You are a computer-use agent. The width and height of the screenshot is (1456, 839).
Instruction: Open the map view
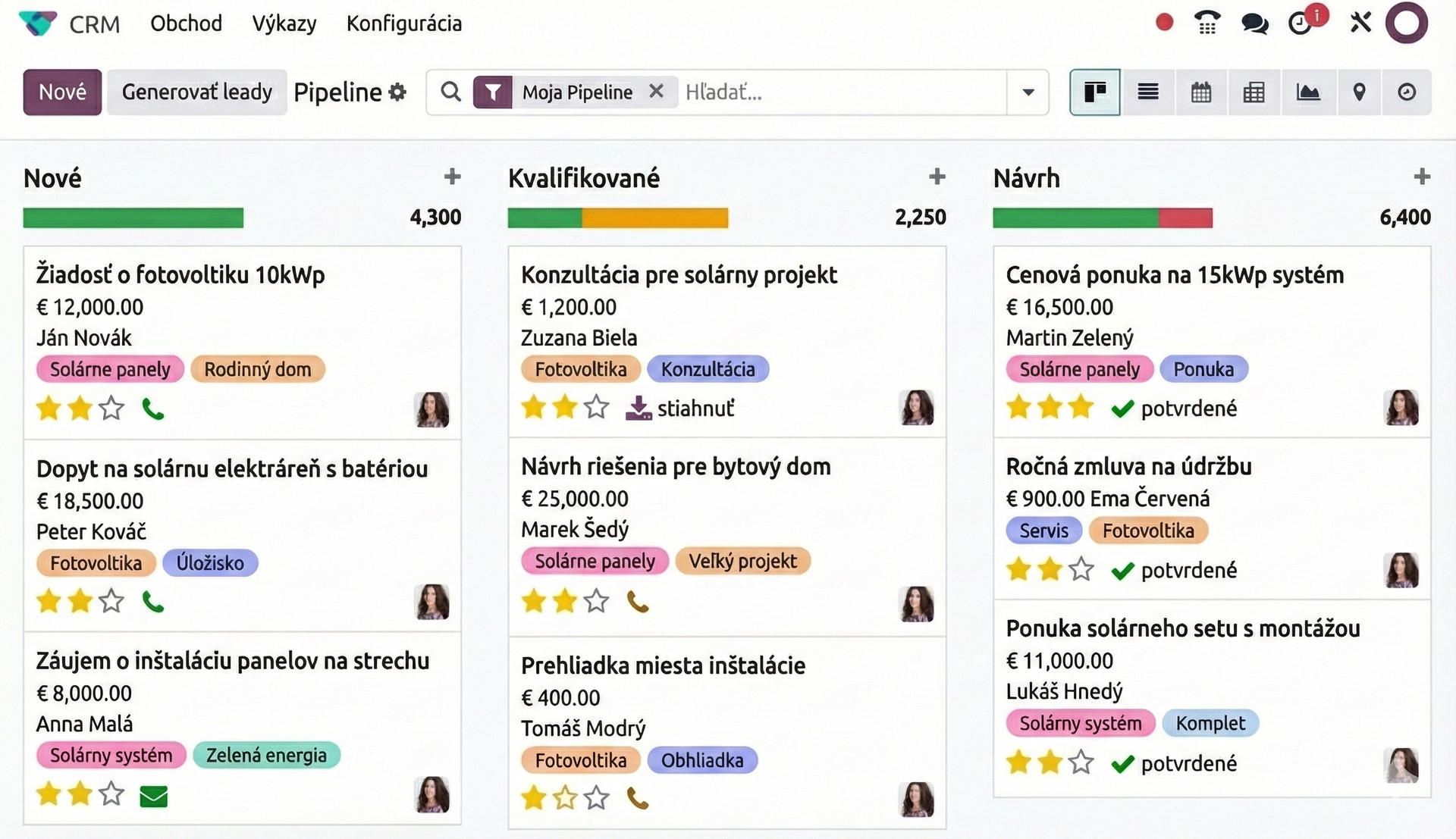(x=1359, y=92)
